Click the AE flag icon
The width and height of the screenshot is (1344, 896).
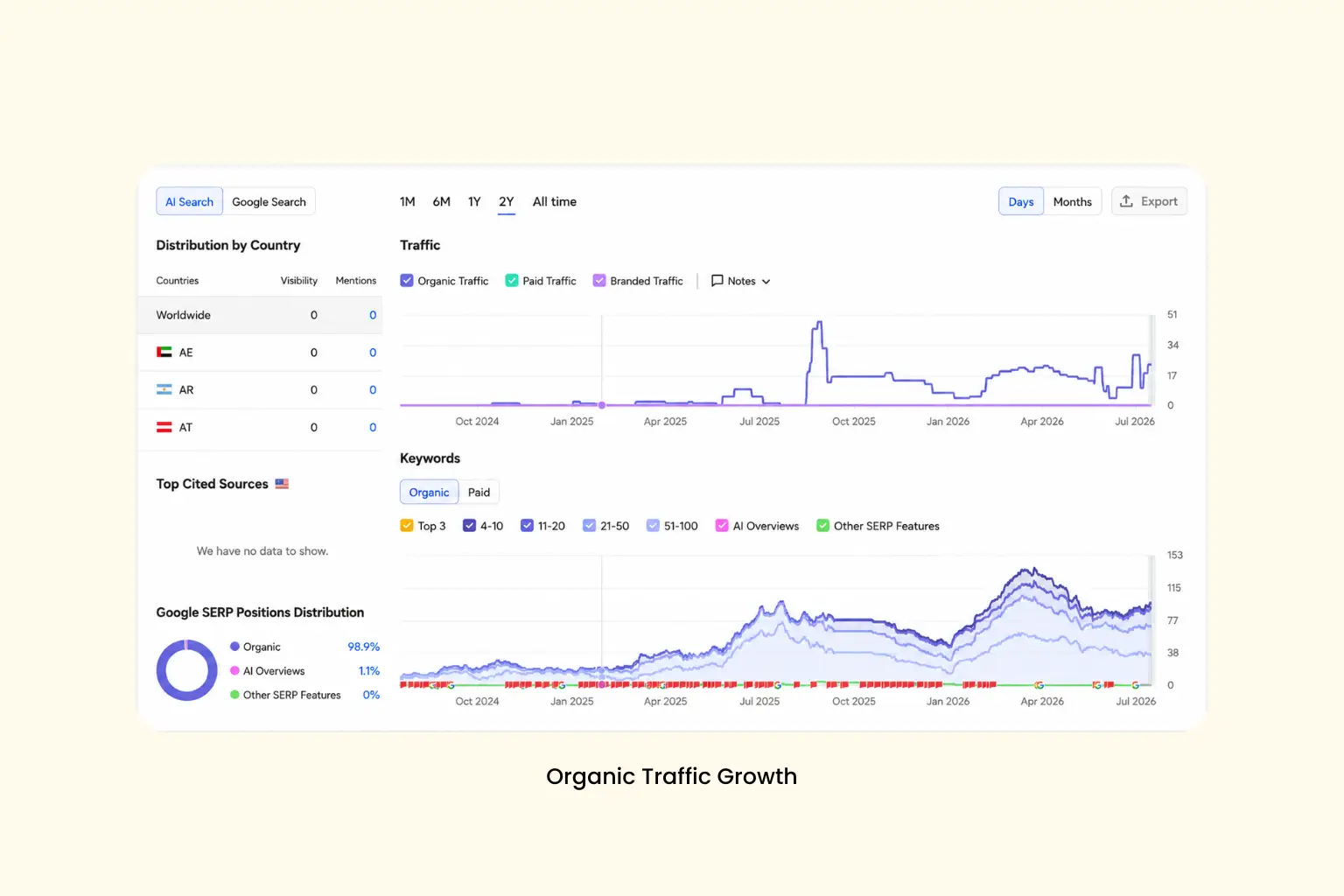(x=164, y=353)
